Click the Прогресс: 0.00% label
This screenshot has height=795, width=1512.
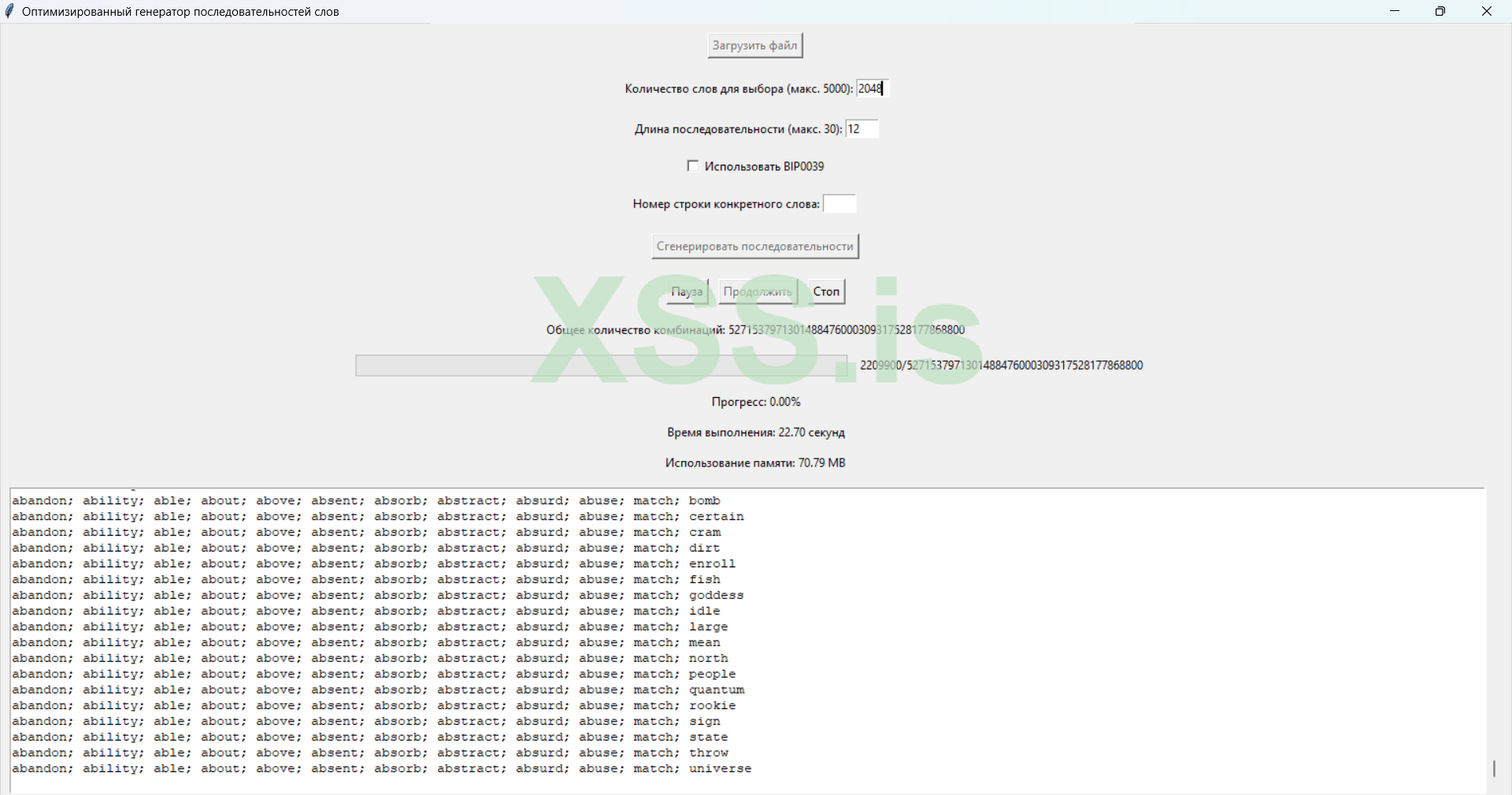click(x=756, y=402)
